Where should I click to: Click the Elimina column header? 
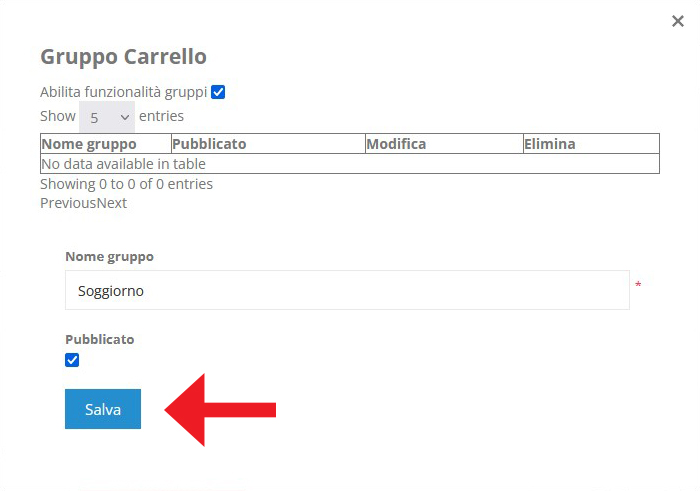[x=591, y=144]
